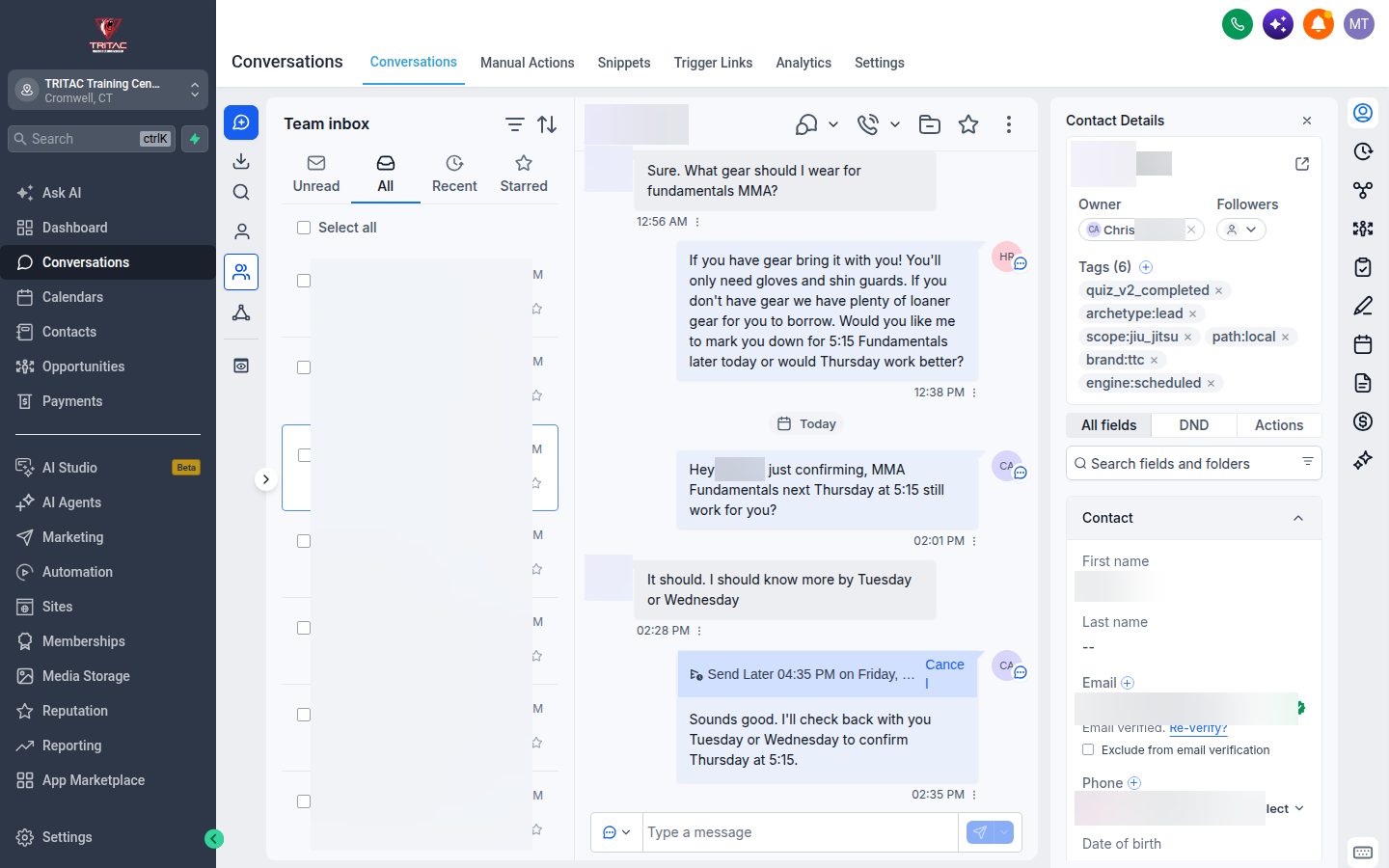
Task: Open the orange notifications bell
Action: [x=1319, y=24]
